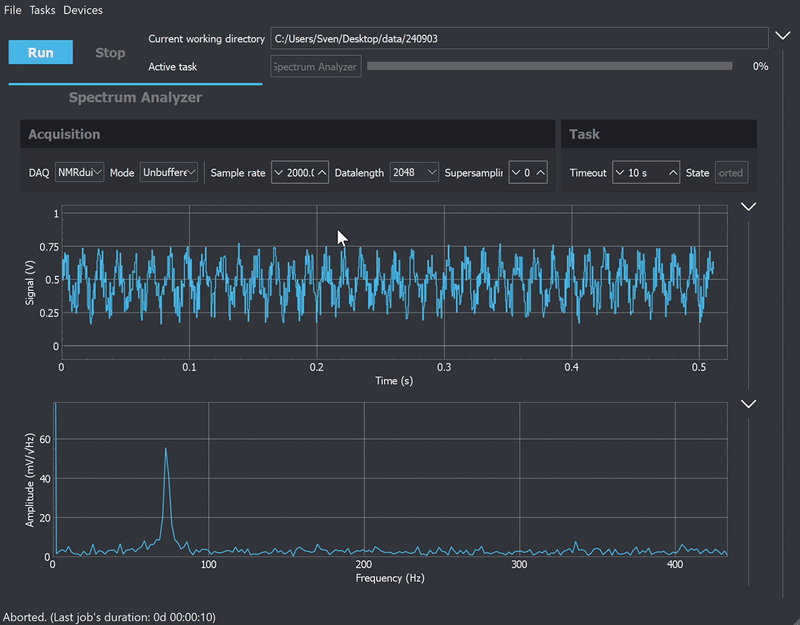This screenshot has width=800, height=625.
Task: Select the Spectrum Analyzer tab
Action: (135, 98)
